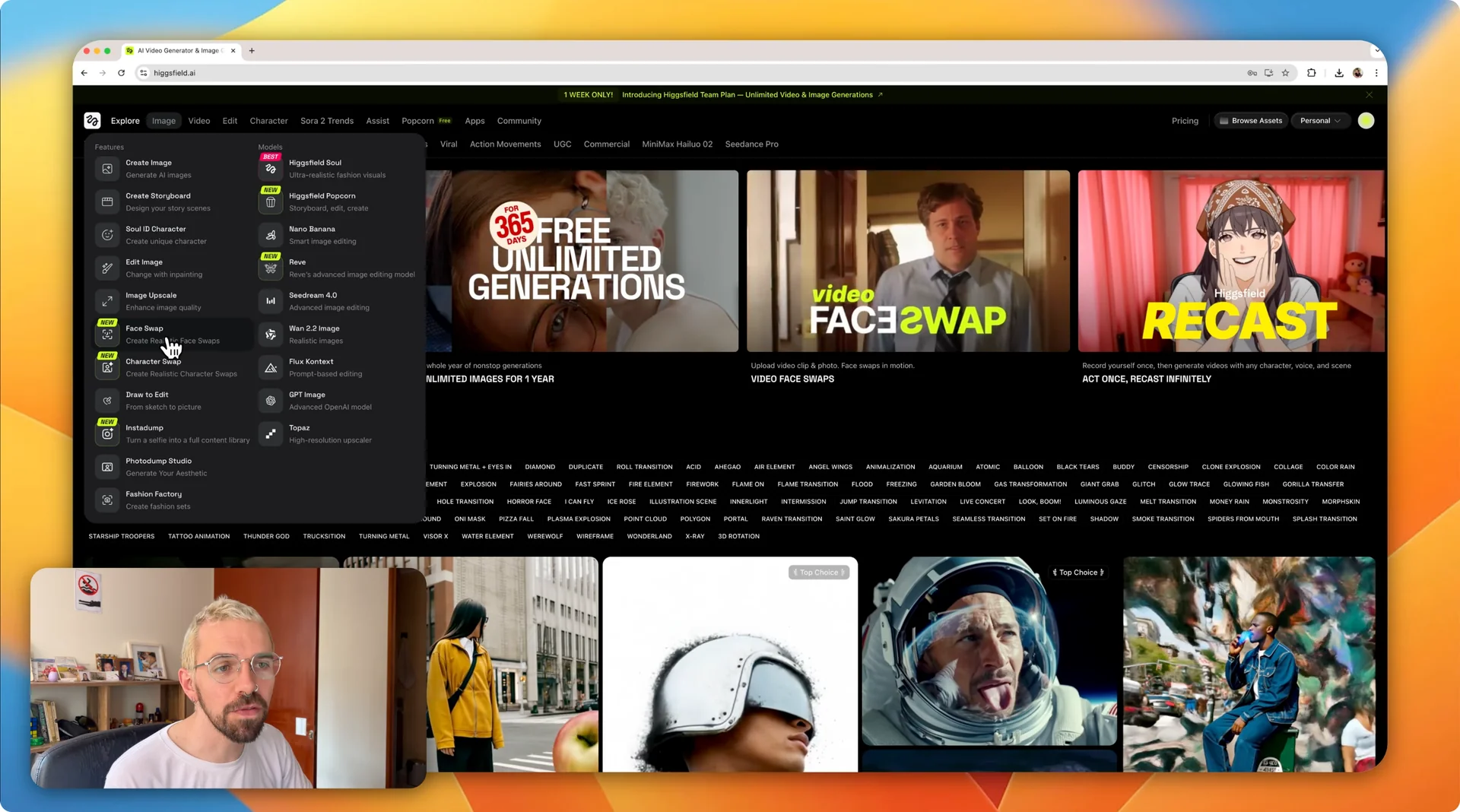Image resolution: width=1460 pixels, height=812 pixels.
Task: Open the astronaut Top Choice video thumbnail
Action: point(989,651)
